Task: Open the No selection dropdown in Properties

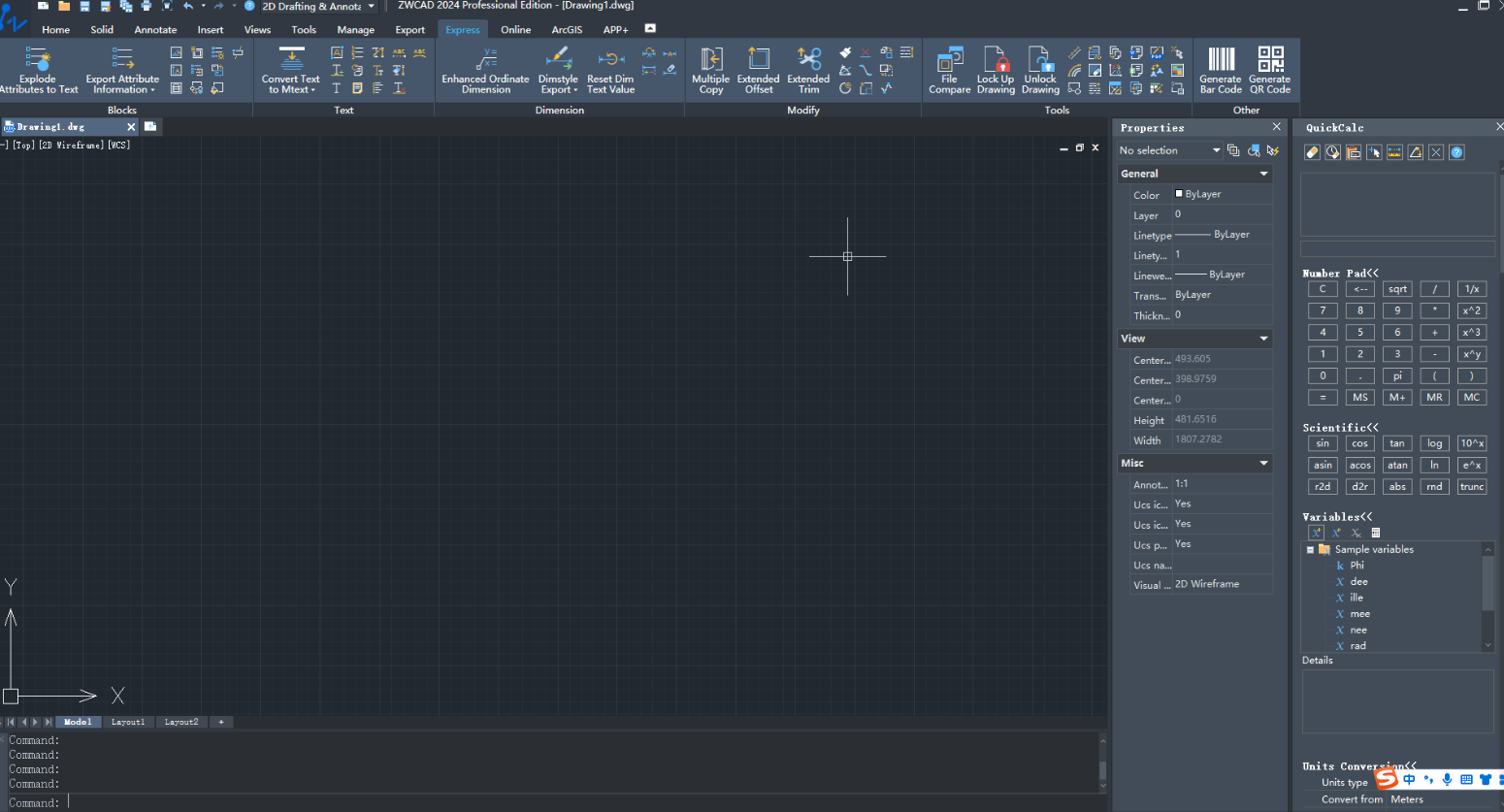Action: [x=1218, y=150]
